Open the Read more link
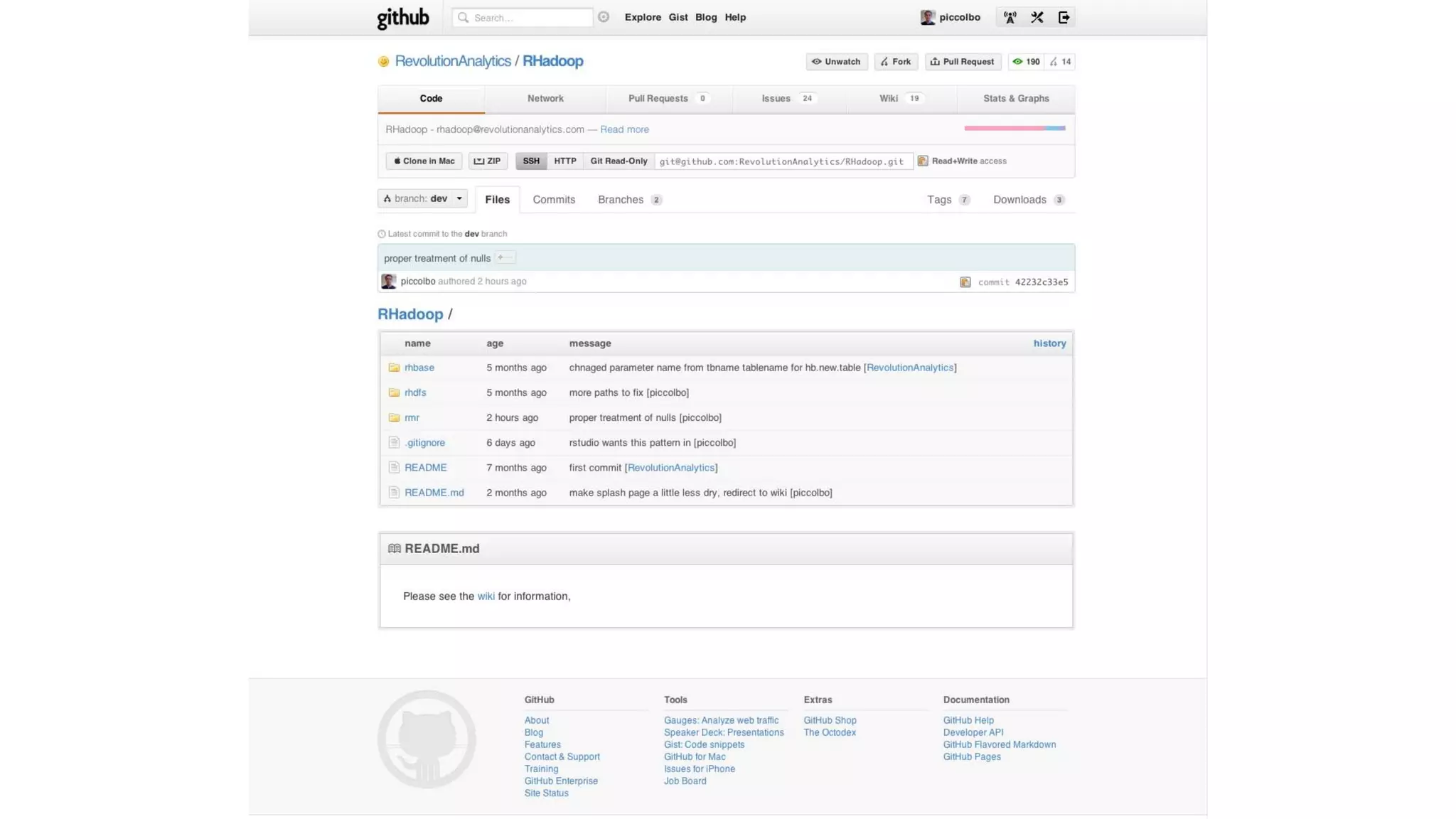Viewport: 1456px width, 819px height. click(x=624, y=129)
